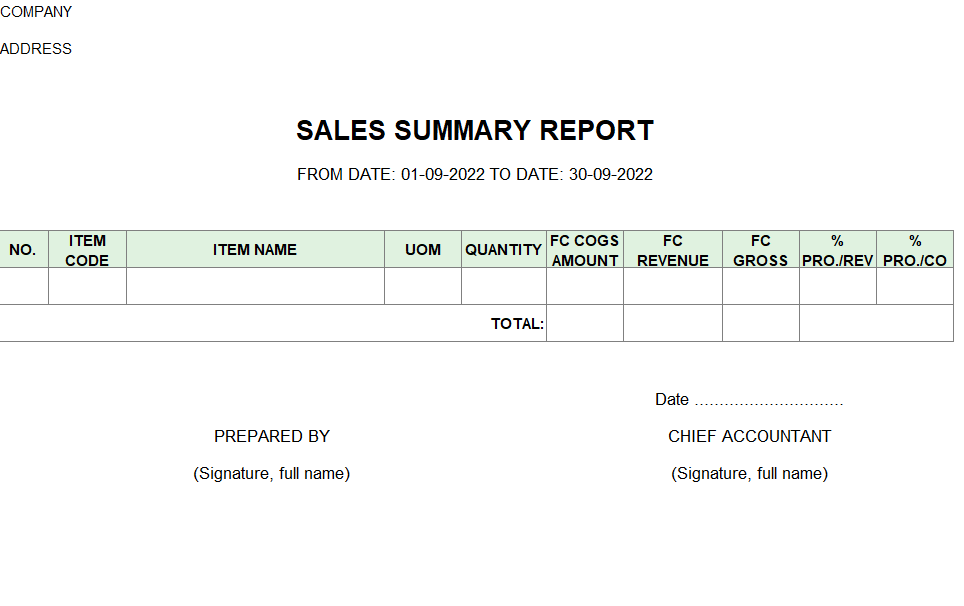Select the FROM DATE range line

pos(475,175)
